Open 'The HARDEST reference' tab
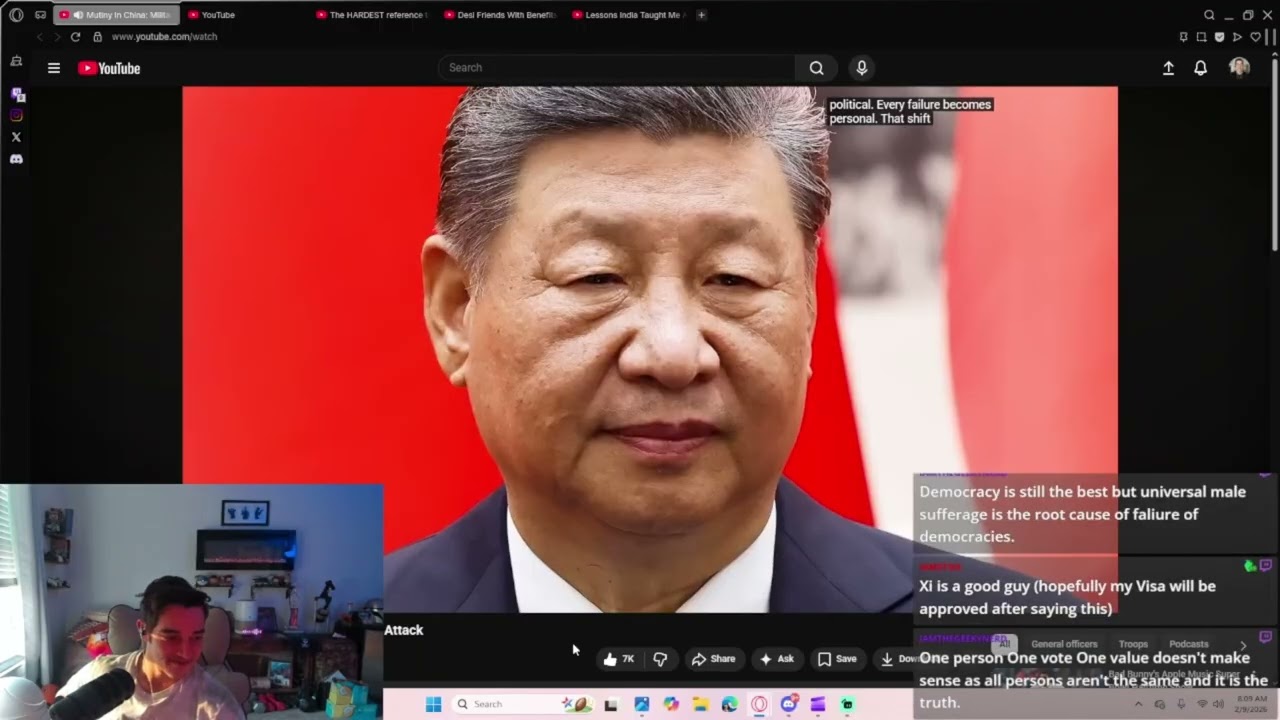The image size is (1280, 720). pos(372,15)
